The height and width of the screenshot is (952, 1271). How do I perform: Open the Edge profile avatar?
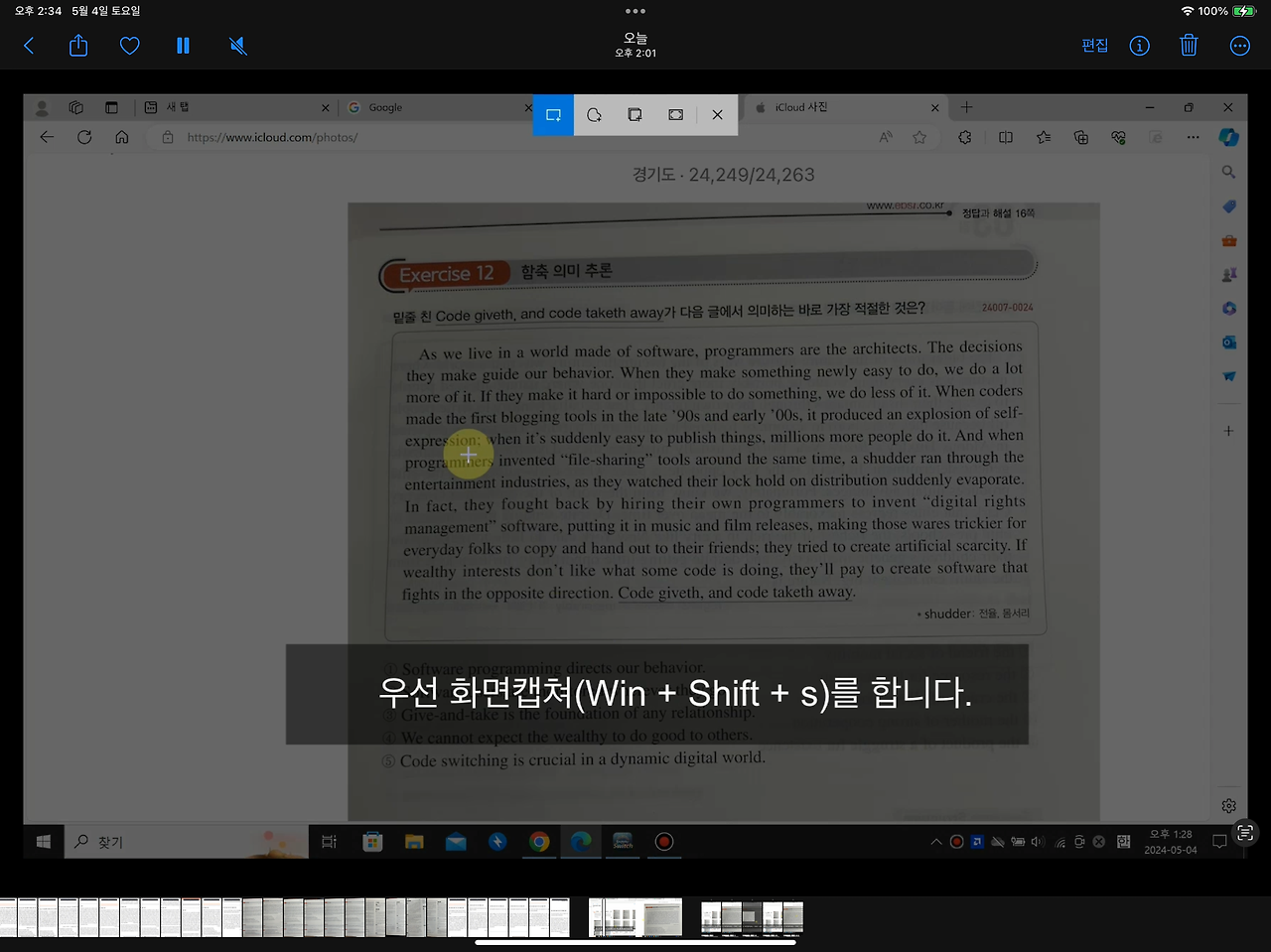(x=42, y=107)
